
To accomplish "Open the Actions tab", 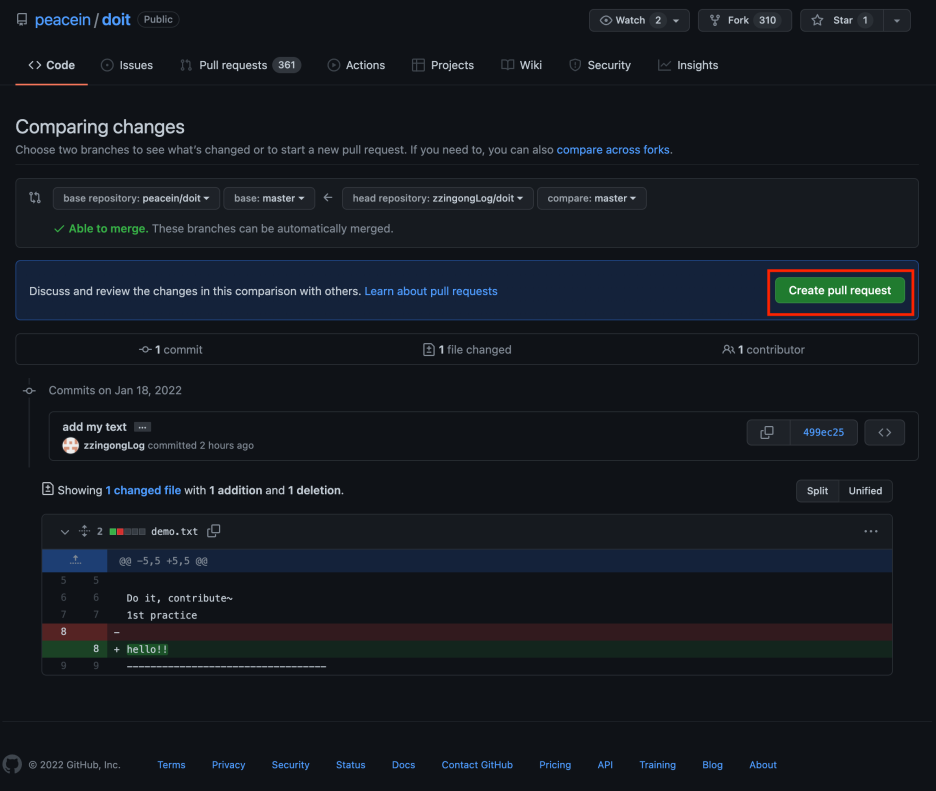I will tap(356, 65).
